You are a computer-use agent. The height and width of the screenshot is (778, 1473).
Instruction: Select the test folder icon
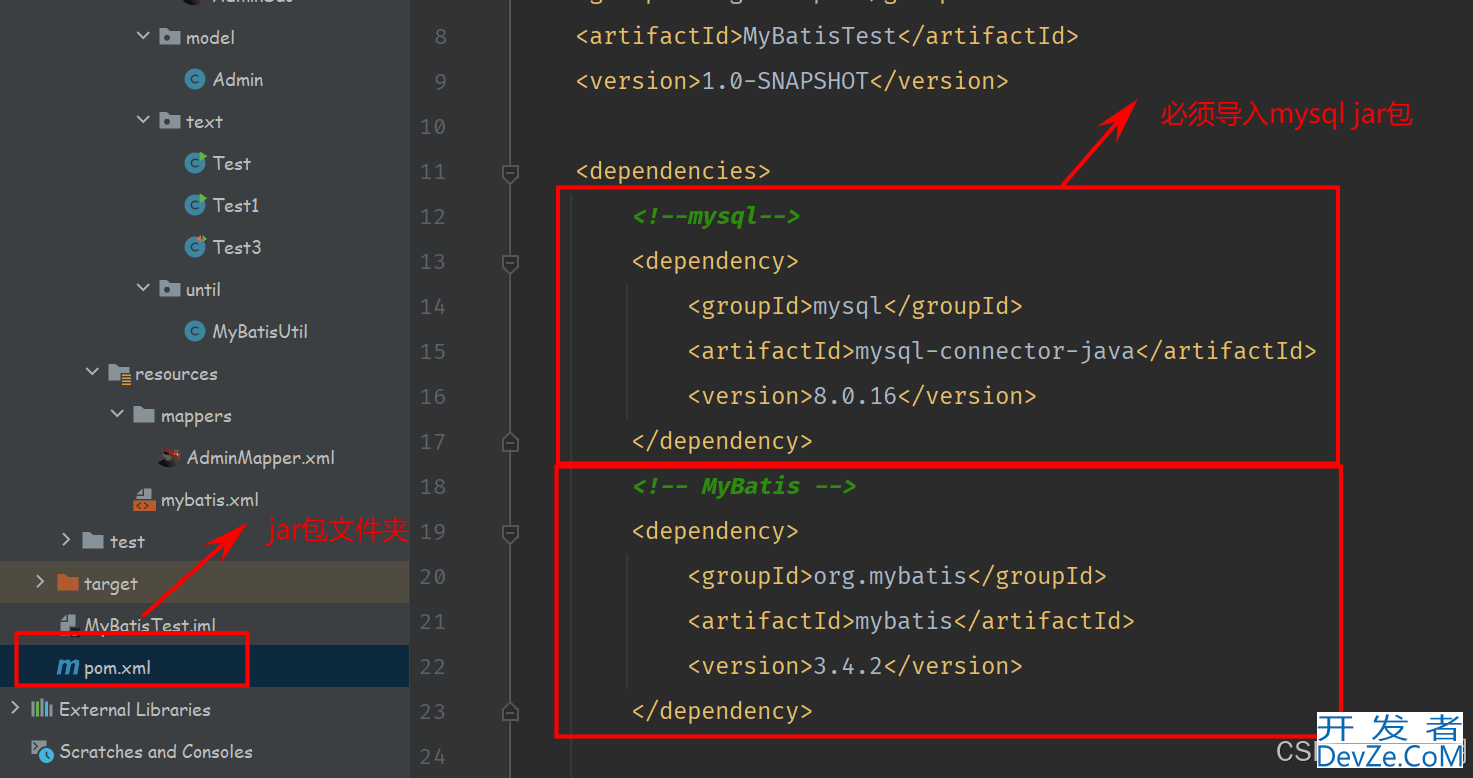pos(93,541)
